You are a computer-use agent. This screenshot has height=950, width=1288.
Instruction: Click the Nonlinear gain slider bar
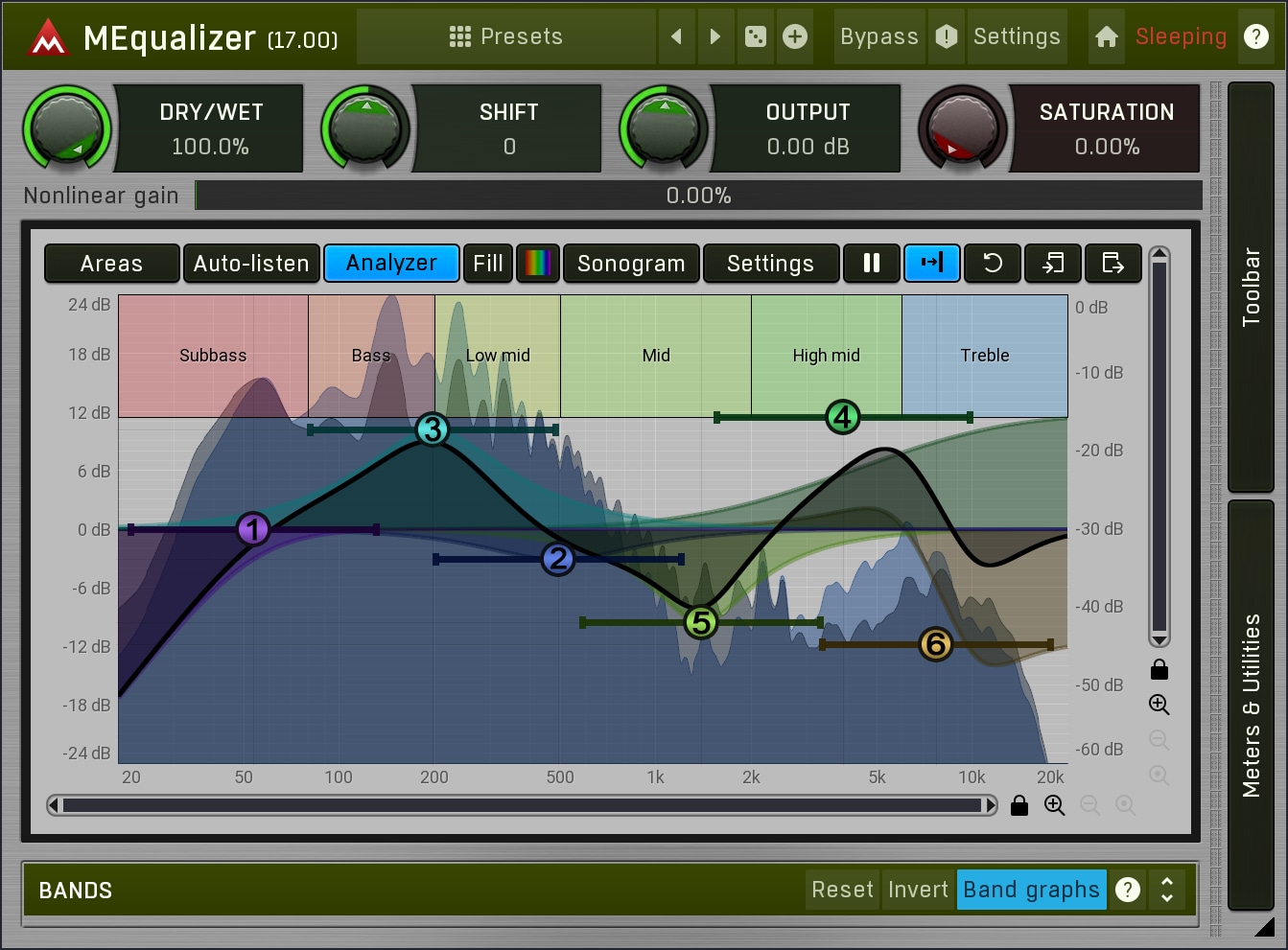point(698,196)
